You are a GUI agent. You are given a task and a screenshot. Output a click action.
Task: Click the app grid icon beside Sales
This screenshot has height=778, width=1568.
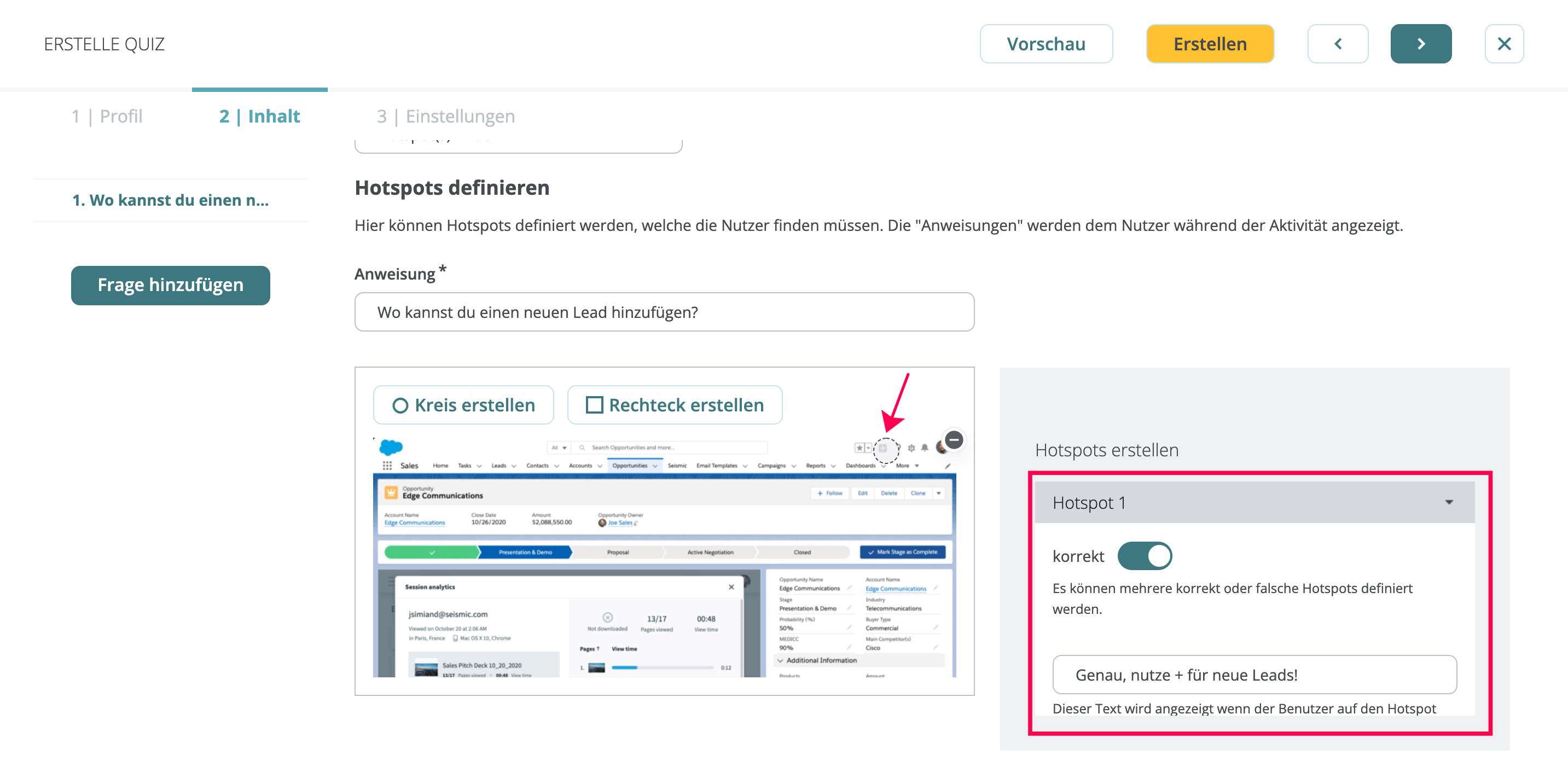[387, 466]
